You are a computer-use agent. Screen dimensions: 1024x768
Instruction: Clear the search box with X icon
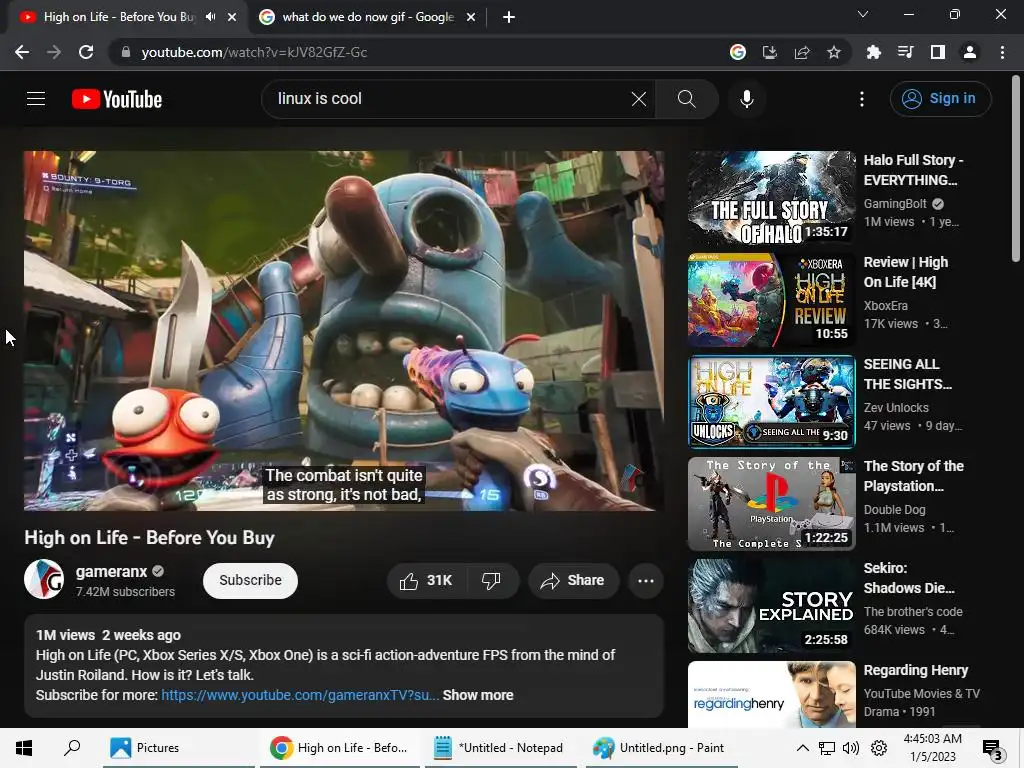pos(639,99)
